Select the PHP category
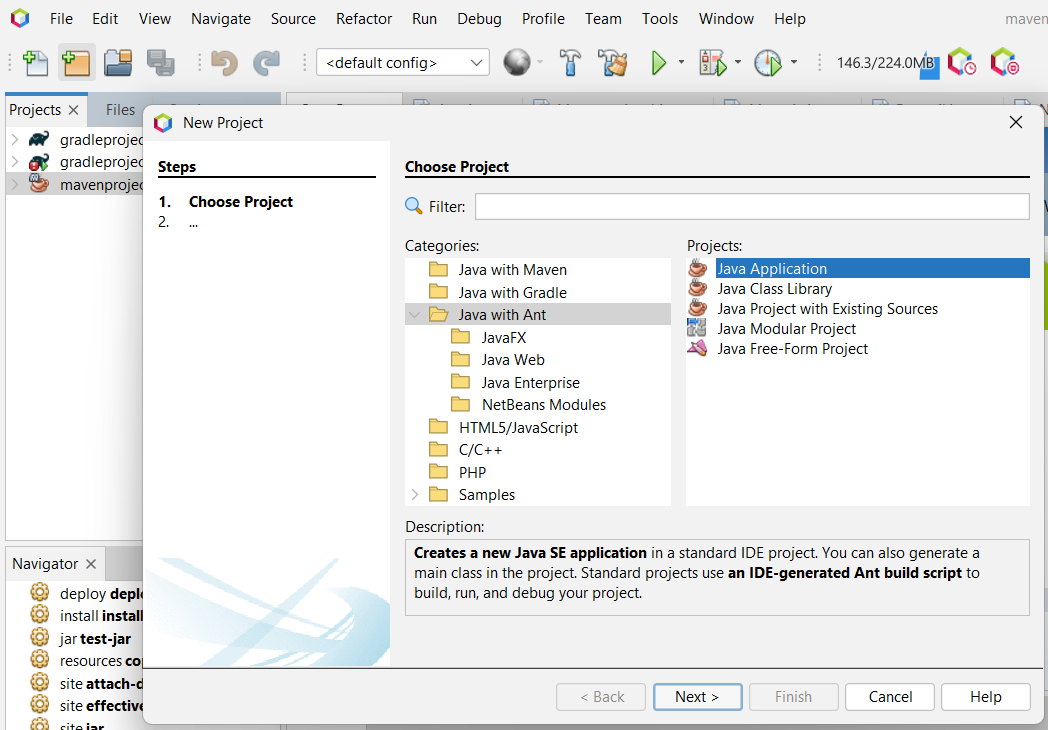The image size is (1048, 730). point(472,472)
